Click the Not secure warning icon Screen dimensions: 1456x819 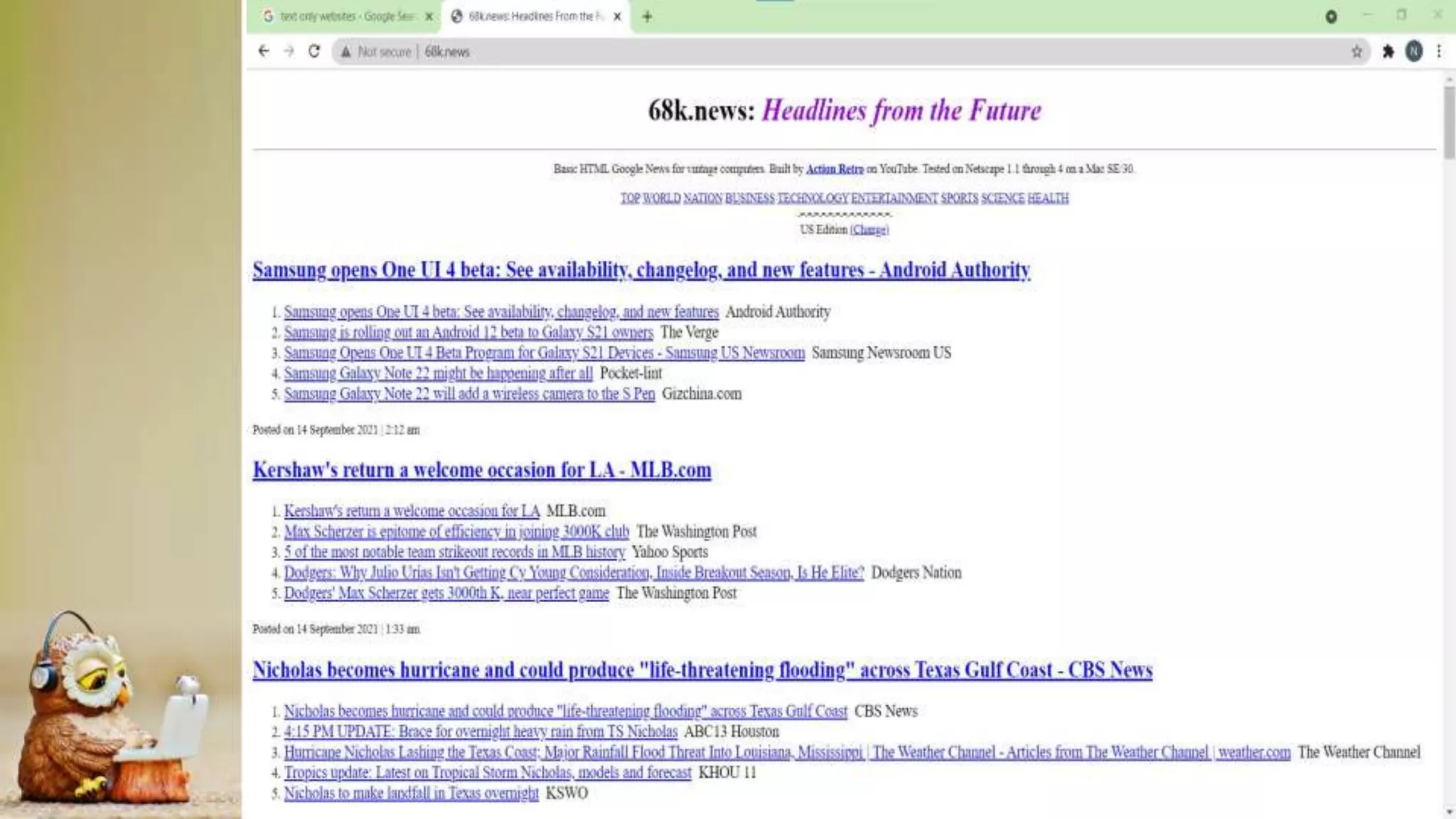pos(346,51)
